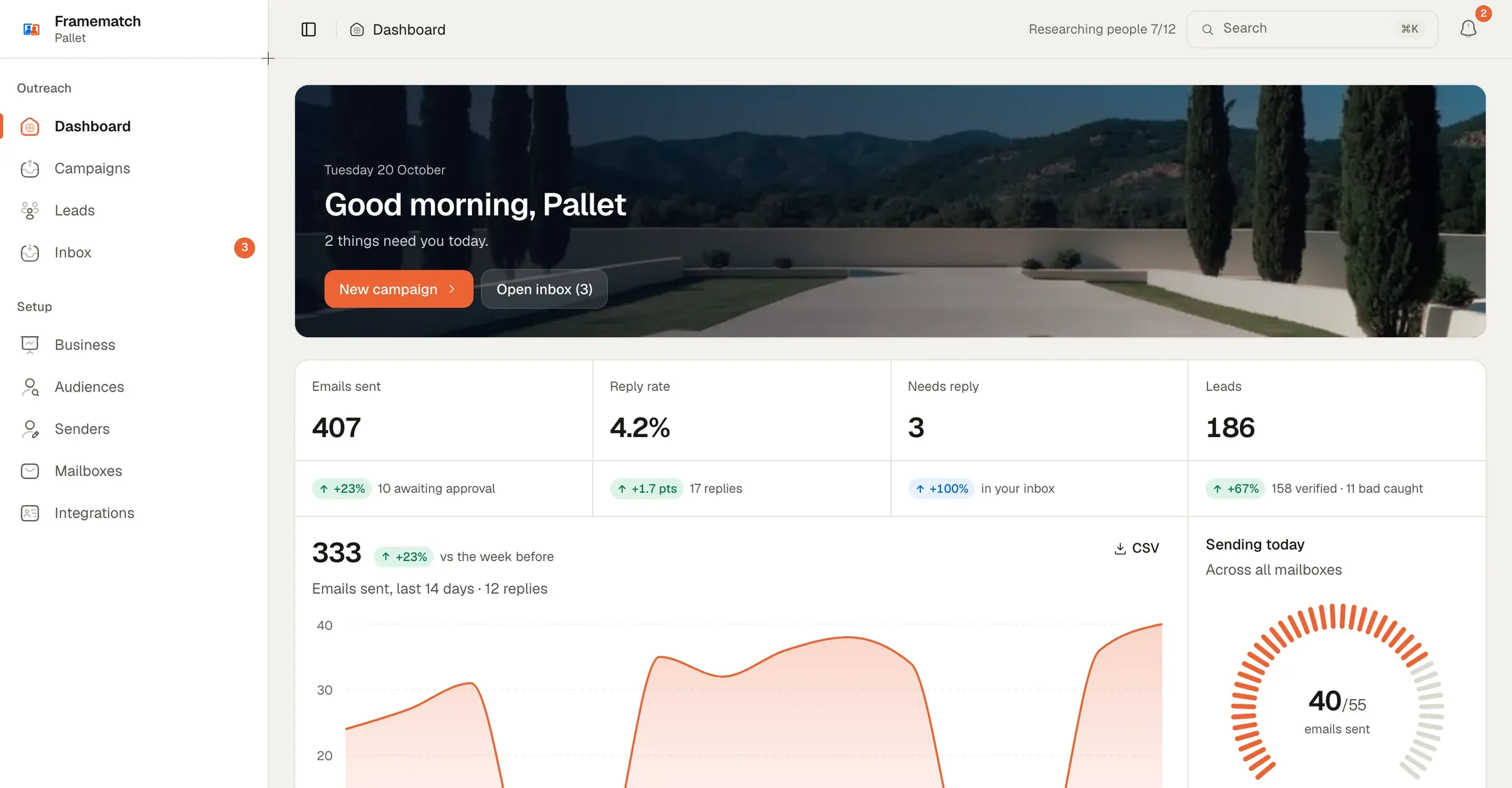Open notifications bell icon
The width and height of the screenshot is (1512, 788).
[x=1468, y=29]
